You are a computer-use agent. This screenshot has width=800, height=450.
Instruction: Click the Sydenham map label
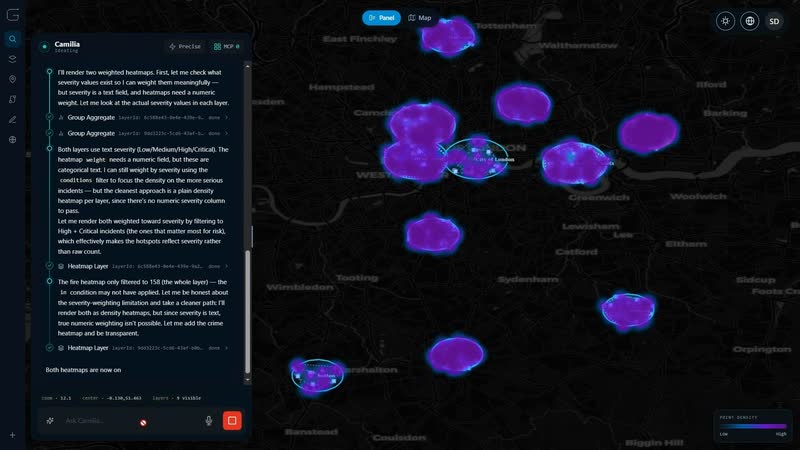pyautogui.click(x=528, y=279)
